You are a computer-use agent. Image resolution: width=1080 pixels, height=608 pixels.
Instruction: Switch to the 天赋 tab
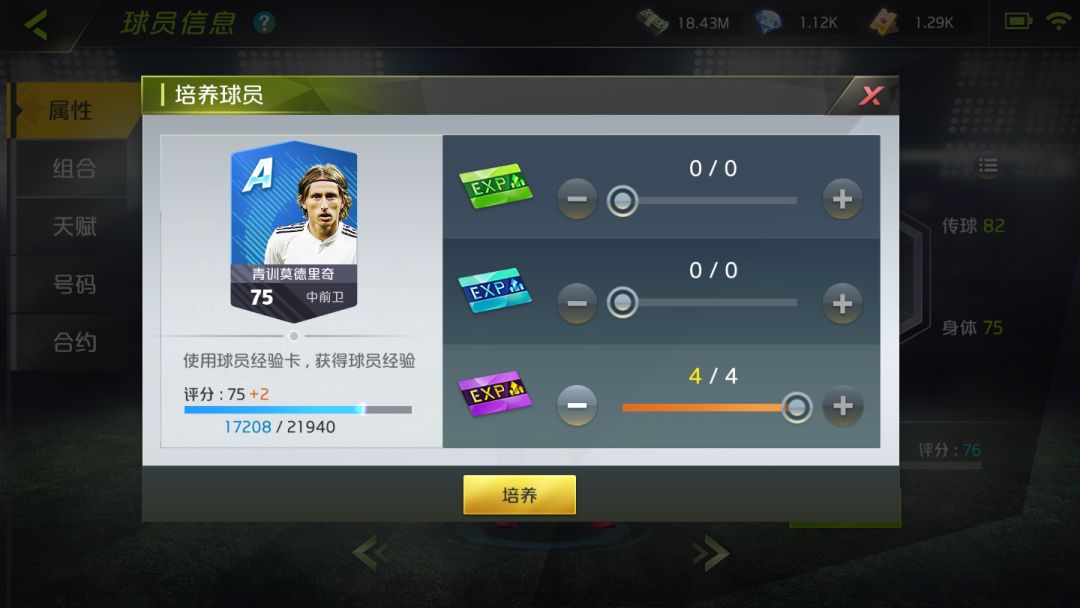click(x=74, y=226)
